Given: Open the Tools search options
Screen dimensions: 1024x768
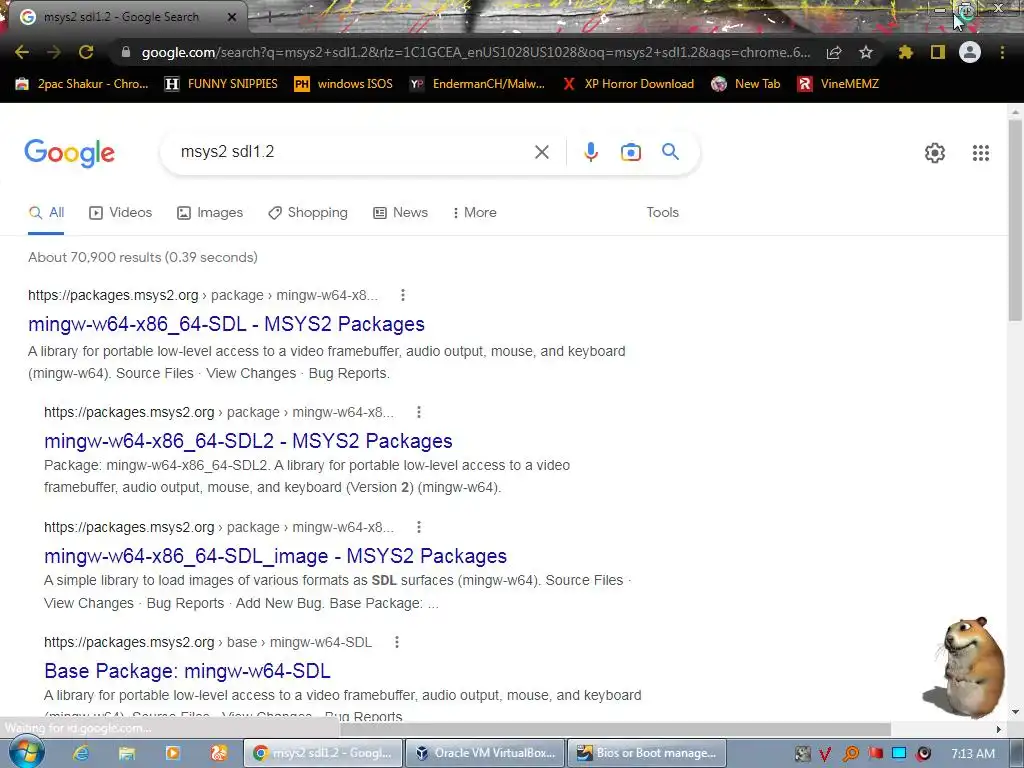Looking at the screenshot, I should click(662, 212).
